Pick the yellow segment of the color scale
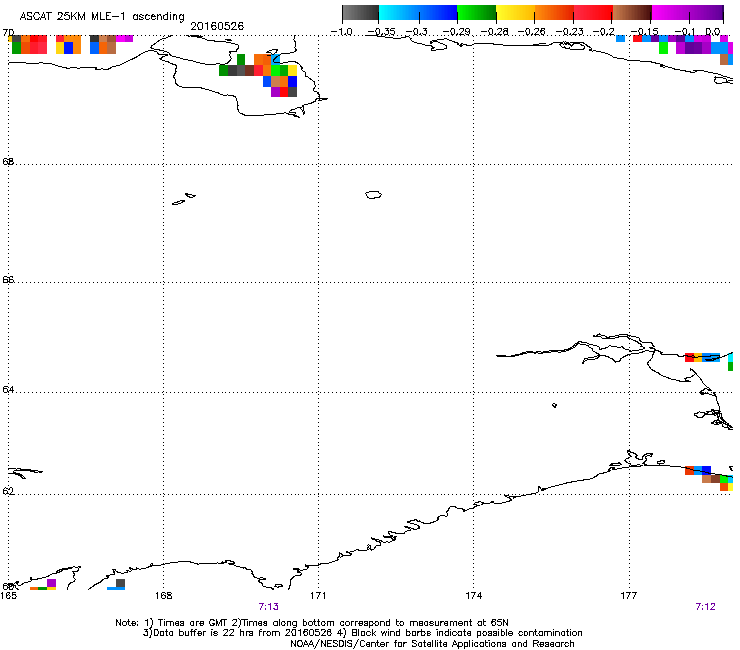Image resolution: width=740 pixels, height=650 pixels. (515, 13)
